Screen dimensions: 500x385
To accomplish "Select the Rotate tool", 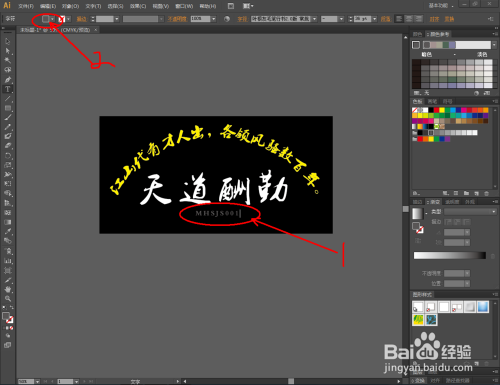I will [x=8, y=155].
